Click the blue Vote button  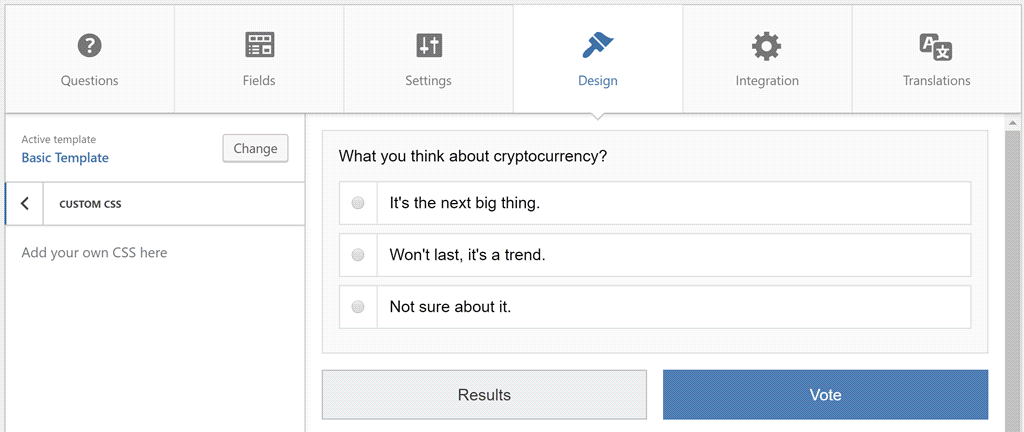point(825,395)
